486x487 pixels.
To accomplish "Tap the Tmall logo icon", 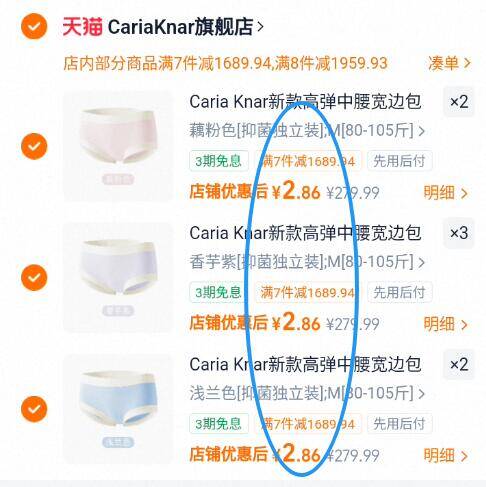I will click(x=82, y=27).
